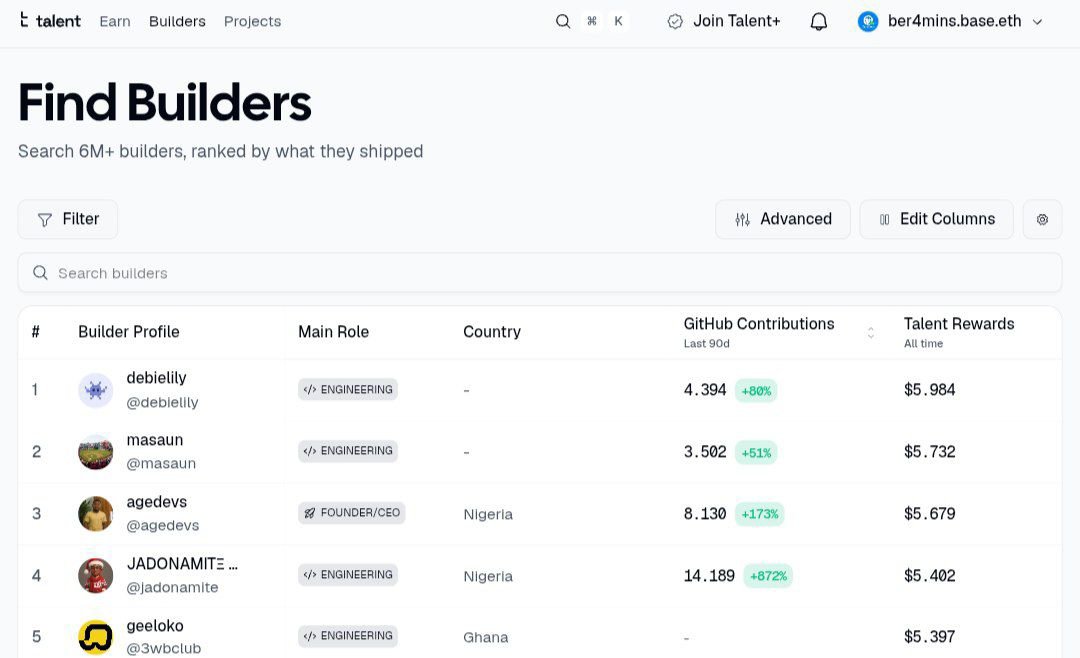This screenshot has height=658, width=1080.
Task: Click the Join Talent+ verified badge icon
Action: [x=675, y=21]
